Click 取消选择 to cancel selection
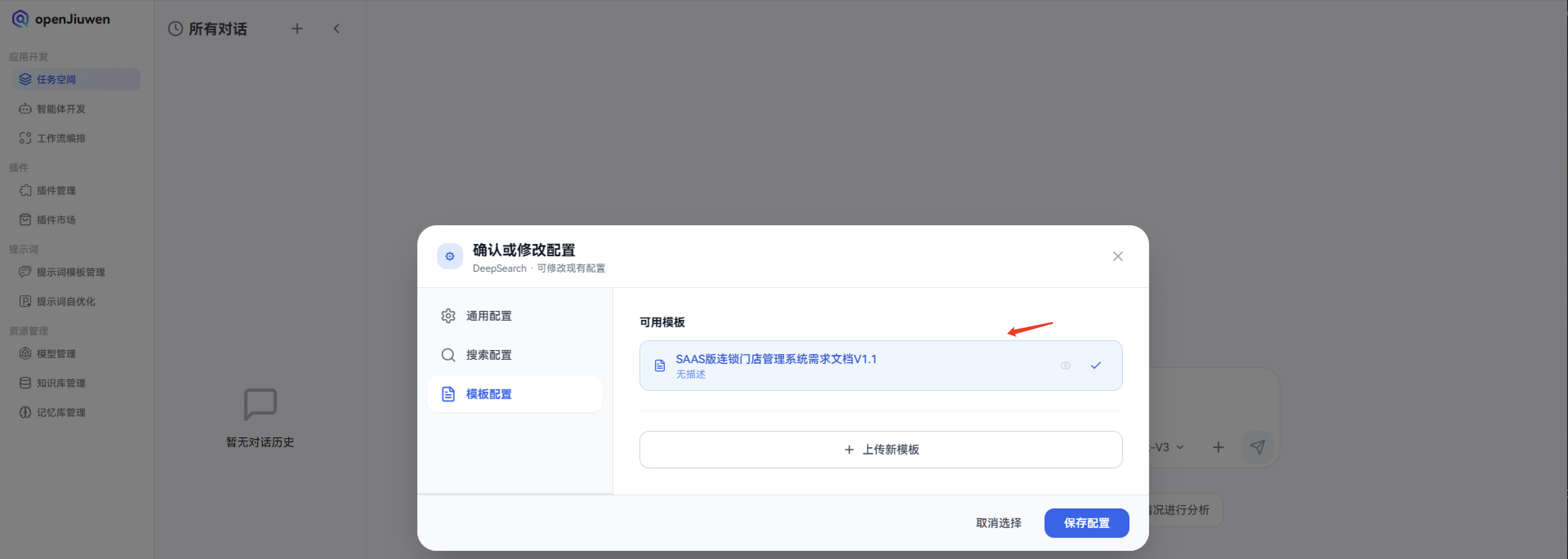The height and width of the screenshot is (559, 1568). click(998, 523)
